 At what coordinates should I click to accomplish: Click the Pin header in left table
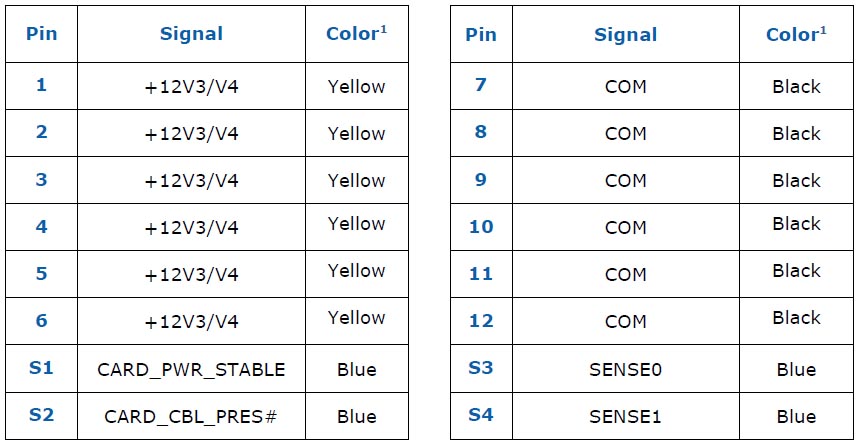tap(41, 34)
